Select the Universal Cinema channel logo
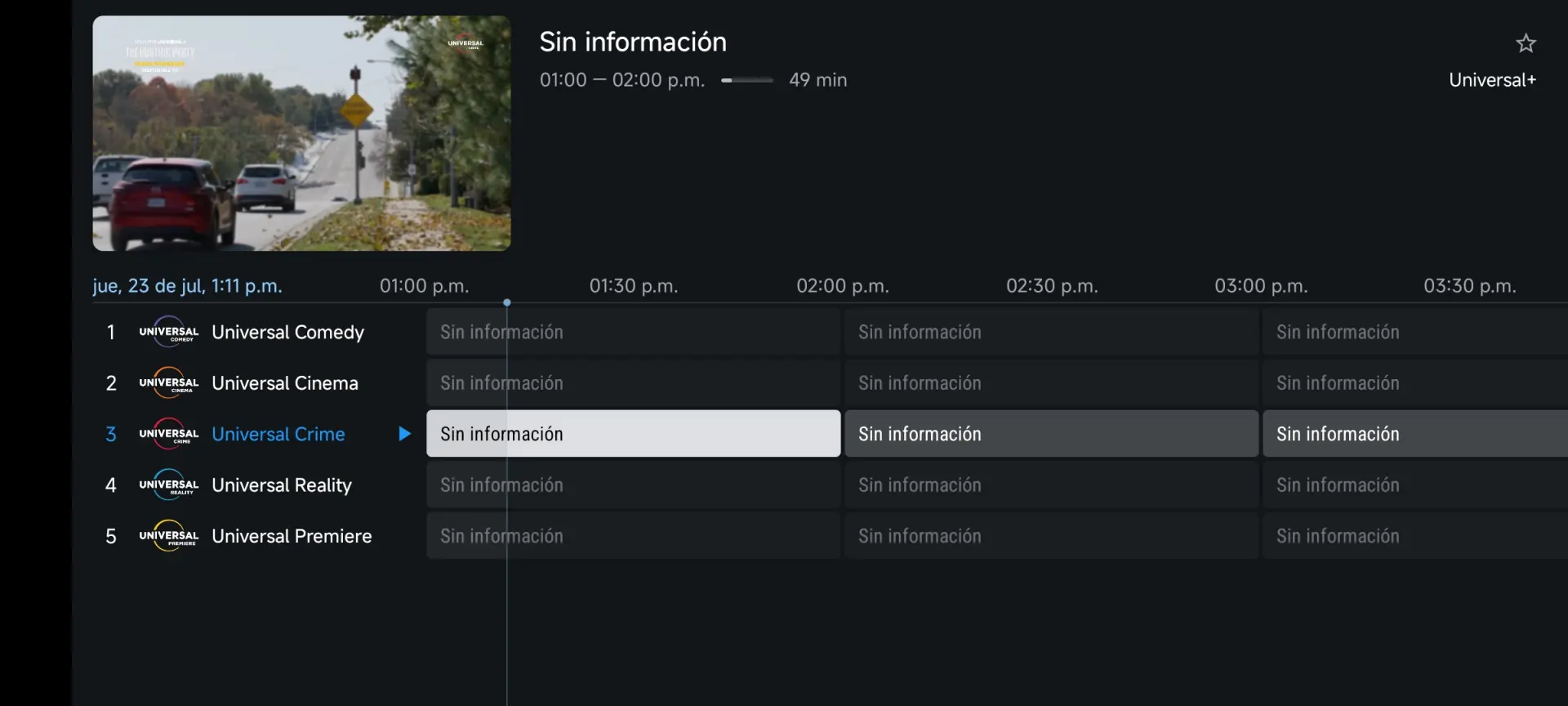 pos(169,383)
